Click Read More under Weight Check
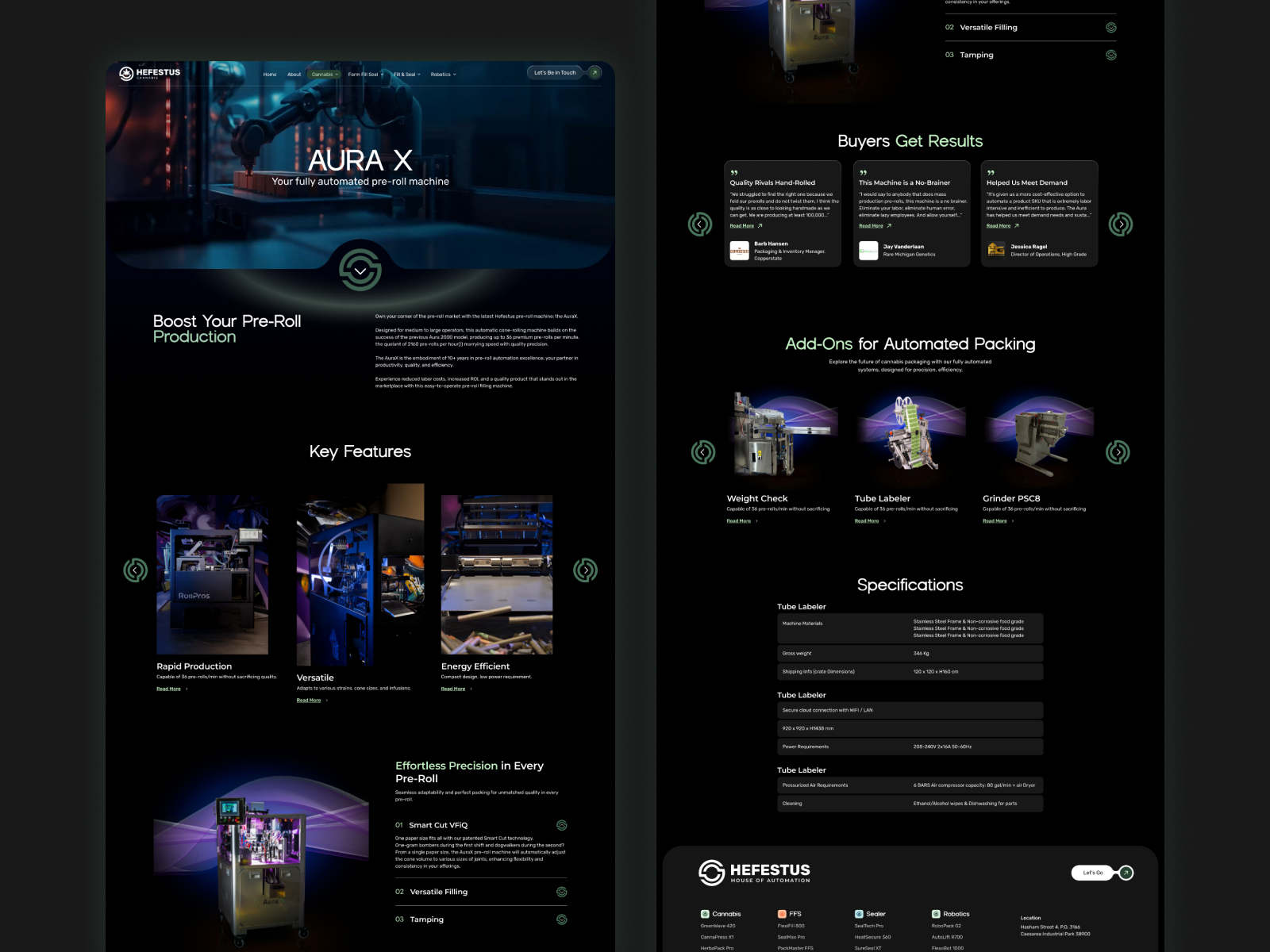This screenshot has width=1270, height=952. tap(739, 521)
